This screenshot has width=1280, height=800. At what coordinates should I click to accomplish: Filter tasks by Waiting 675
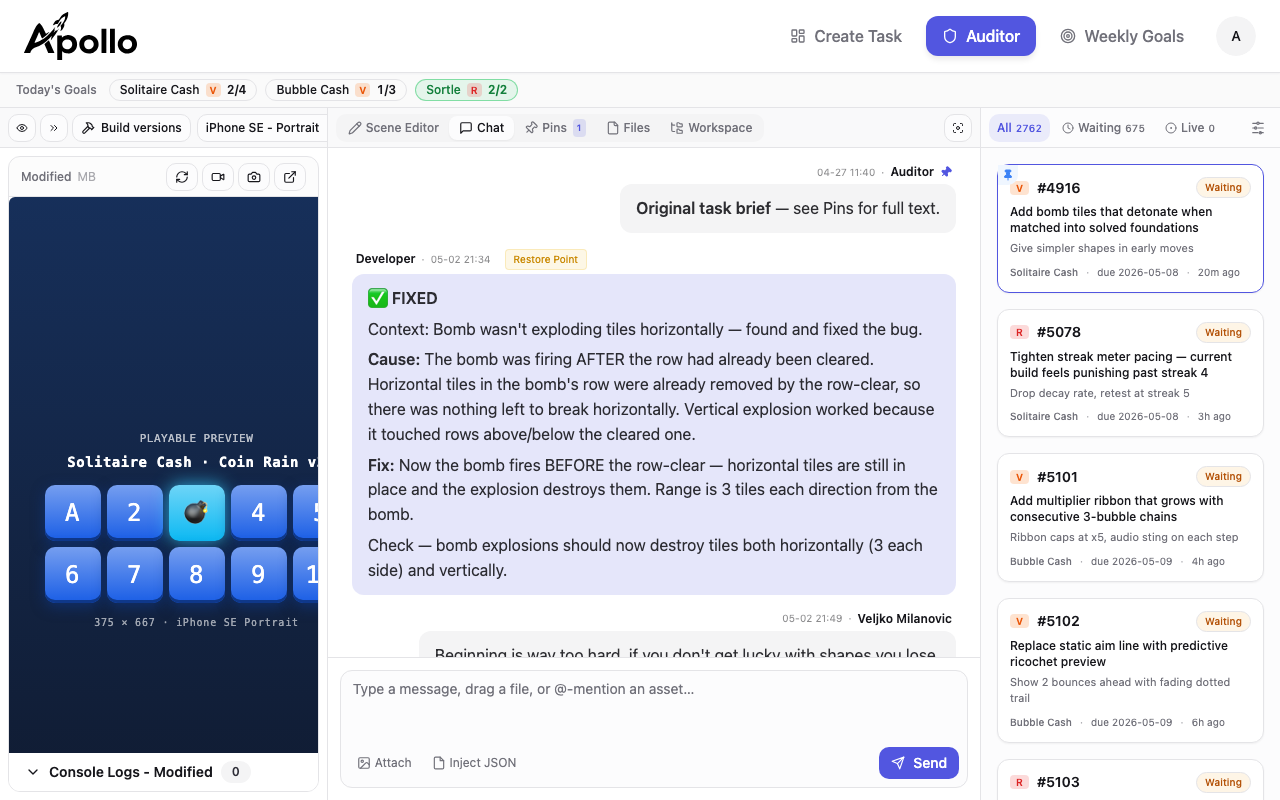[x=1103, y=128]
